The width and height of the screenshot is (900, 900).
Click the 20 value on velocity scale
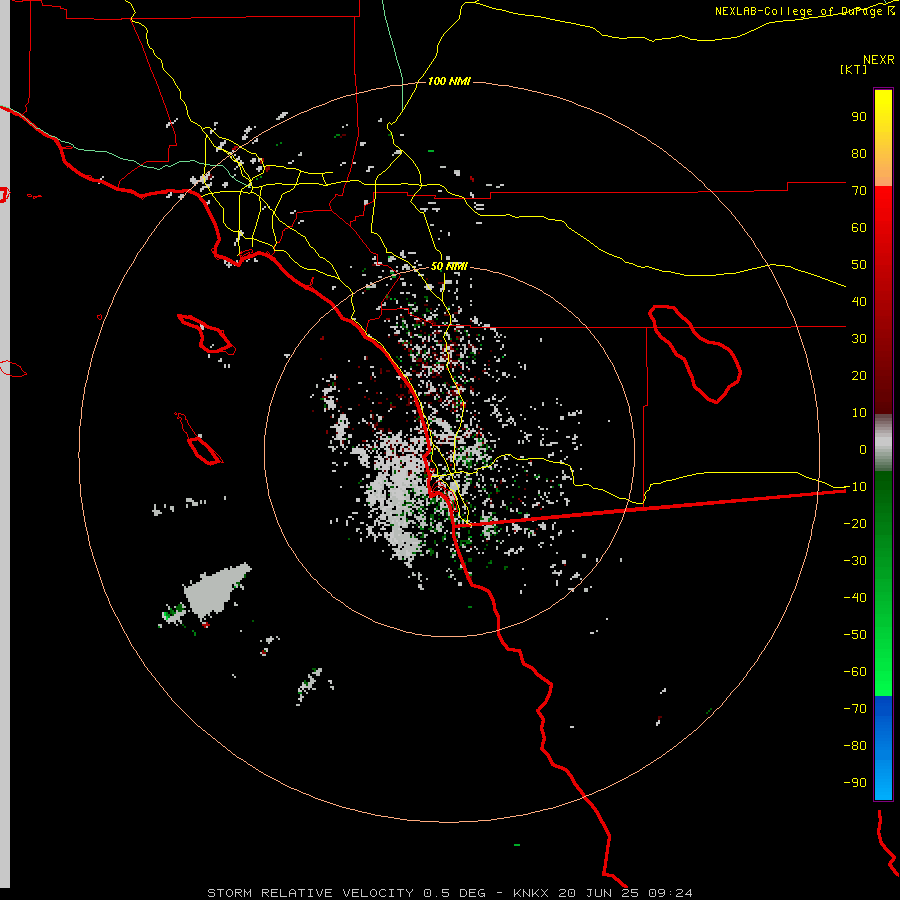click(859, 376)
